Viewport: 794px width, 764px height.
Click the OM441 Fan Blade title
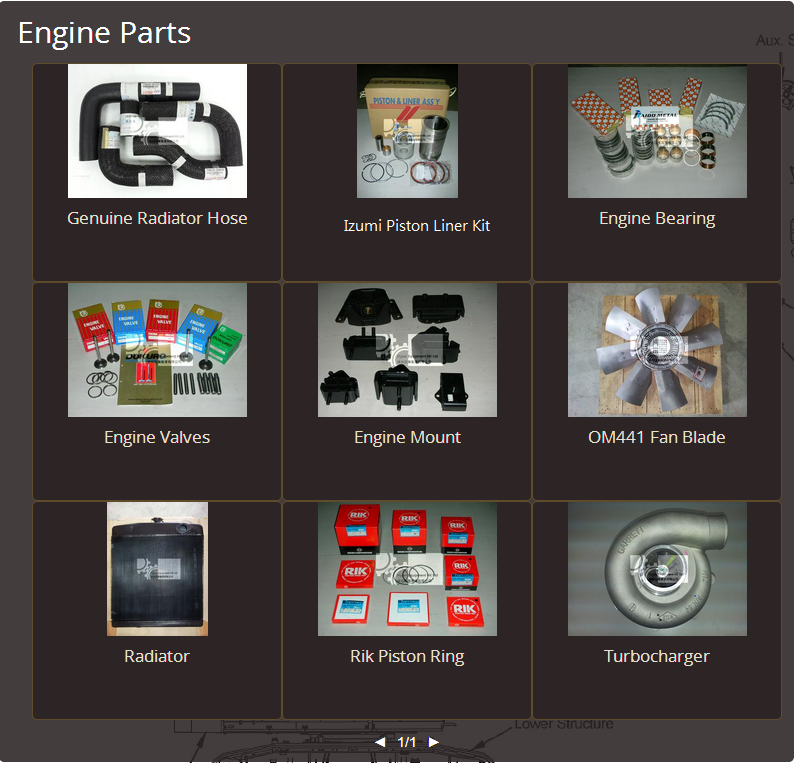(657, 437)
